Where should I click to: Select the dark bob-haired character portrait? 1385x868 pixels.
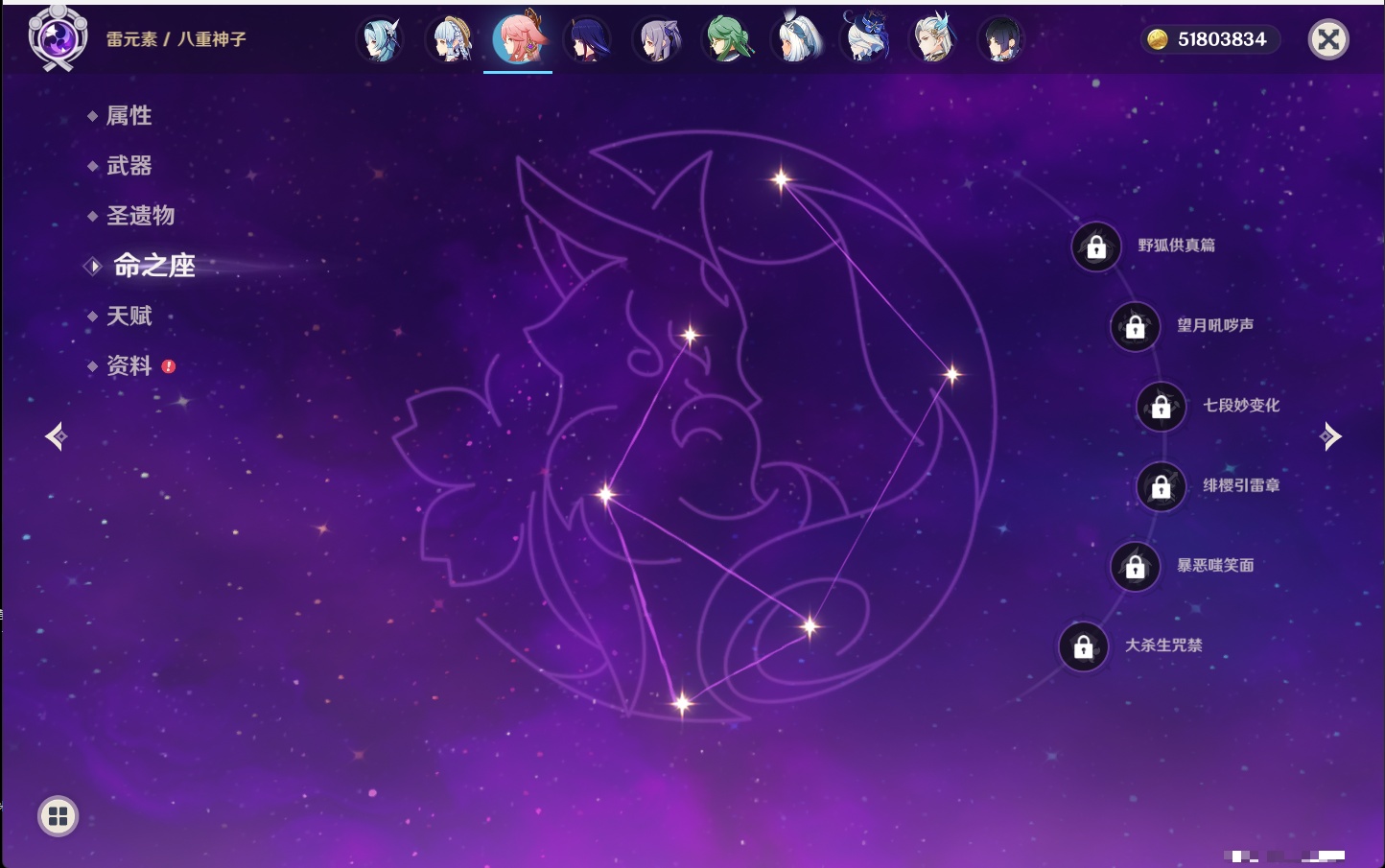[x=1000, y=40]
